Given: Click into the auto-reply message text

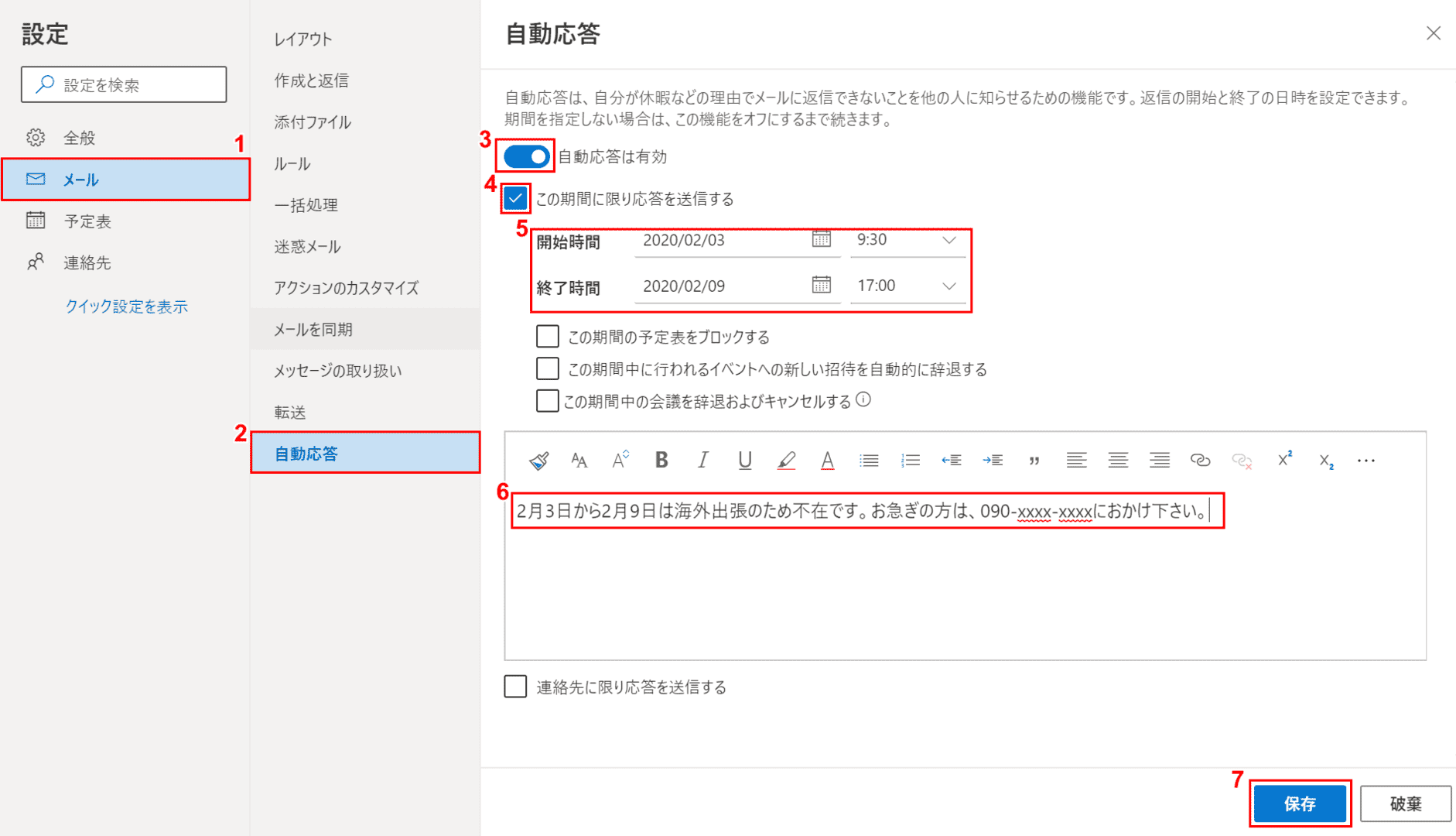Looking at the screenshot, I should pyautogui.click(x=862, y=511).
